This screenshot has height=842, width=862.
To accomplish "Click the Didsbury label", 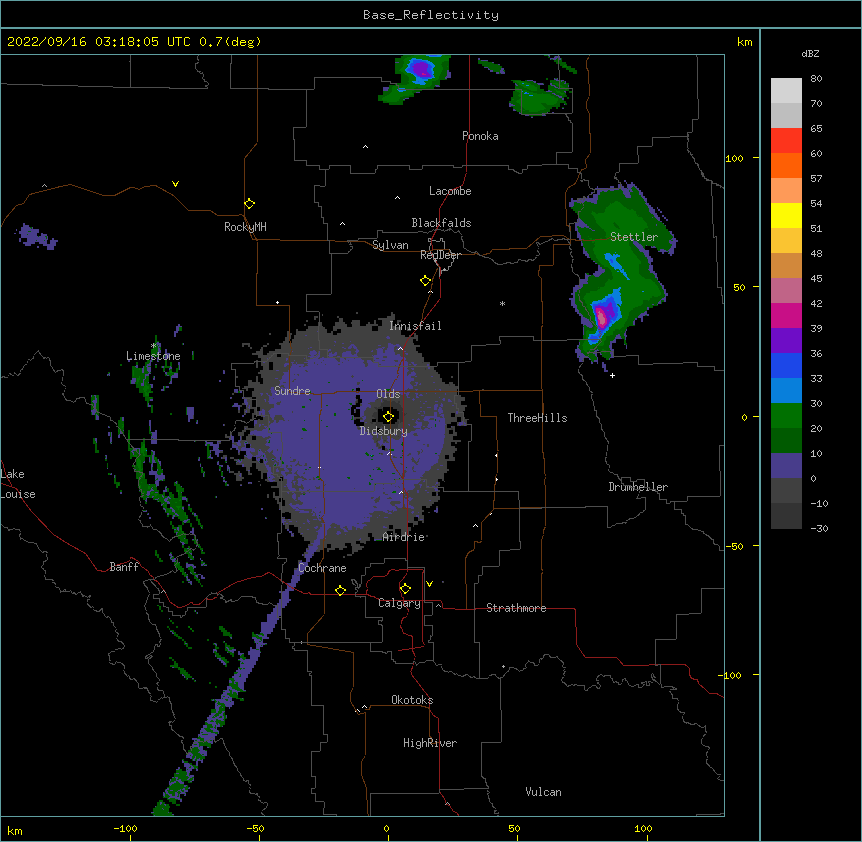I will click(x=384, y=431).
